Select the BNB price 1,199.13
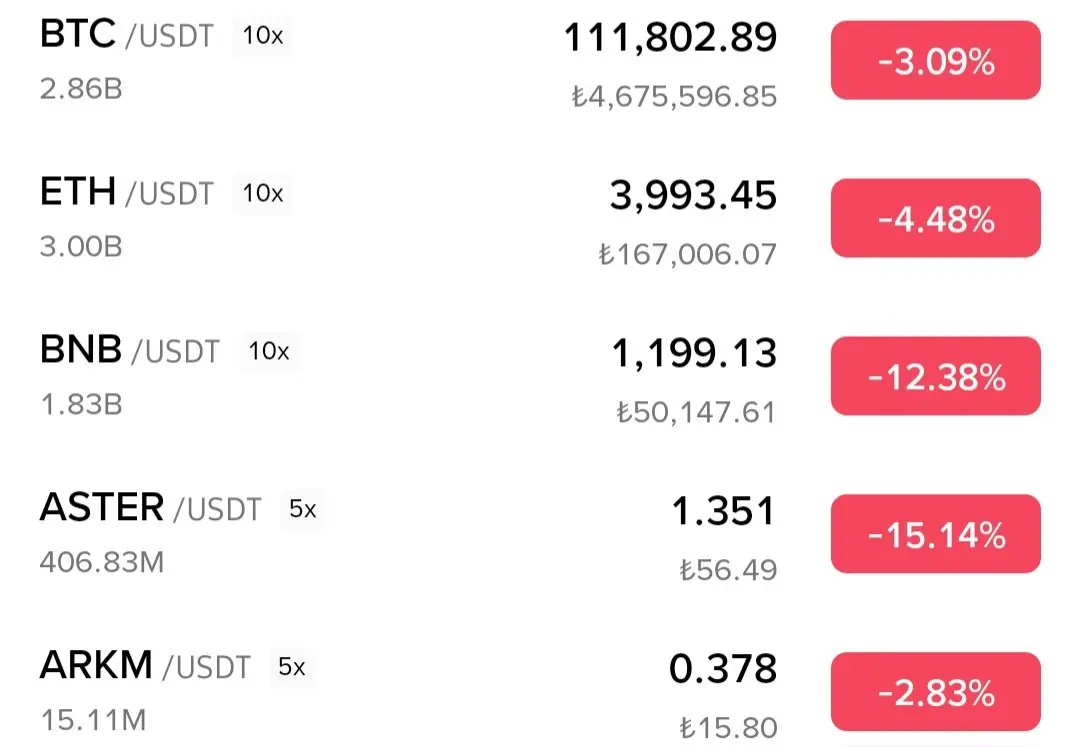 (x=694, y=353)
